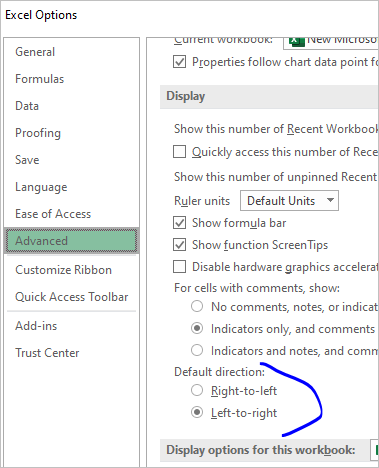379x468 pixels.
Task: Disable Show function ScreenTips
Action: (179, 245)
